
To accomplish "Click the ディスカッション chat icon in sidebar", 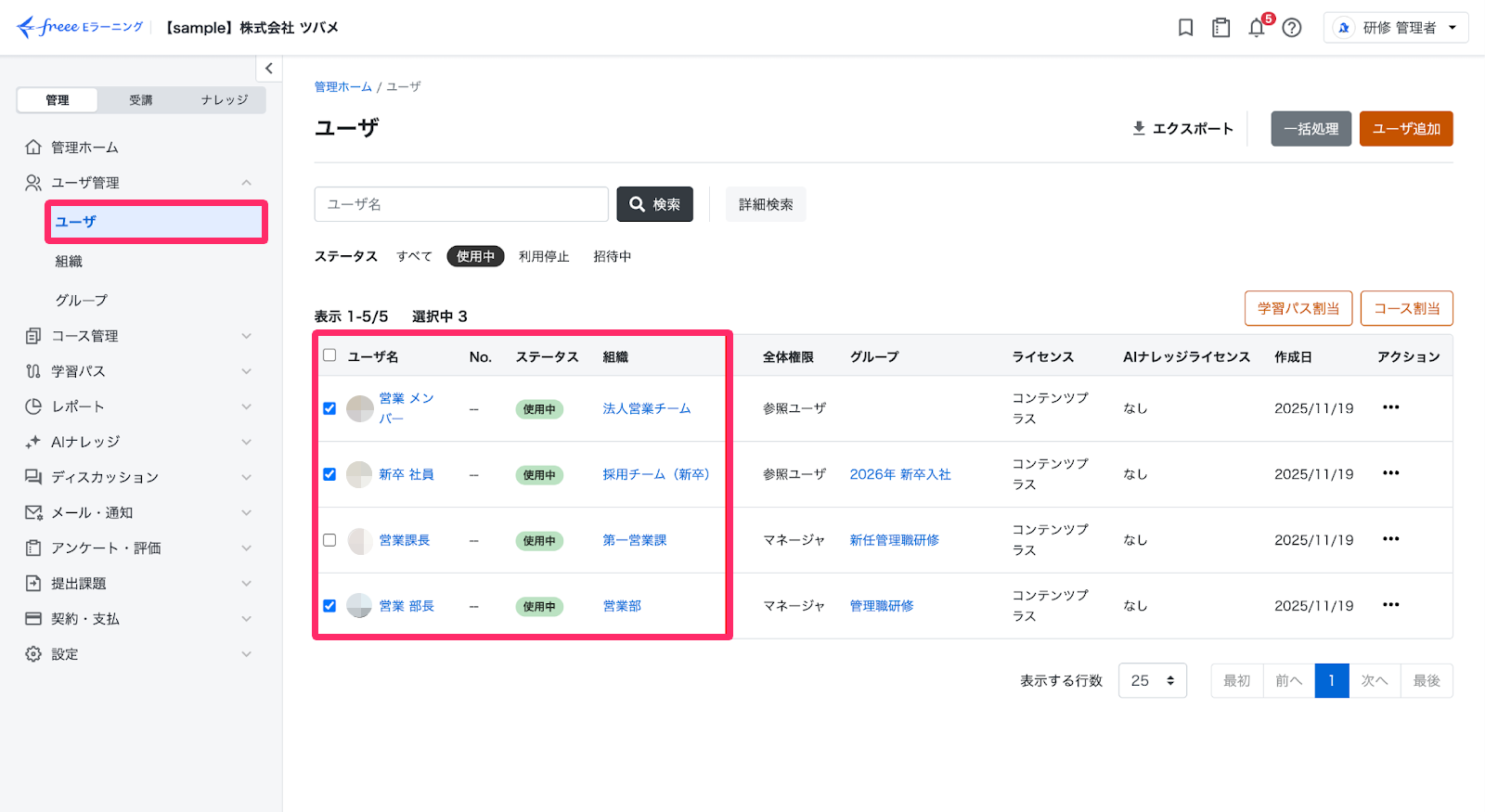I will (33, 477).
